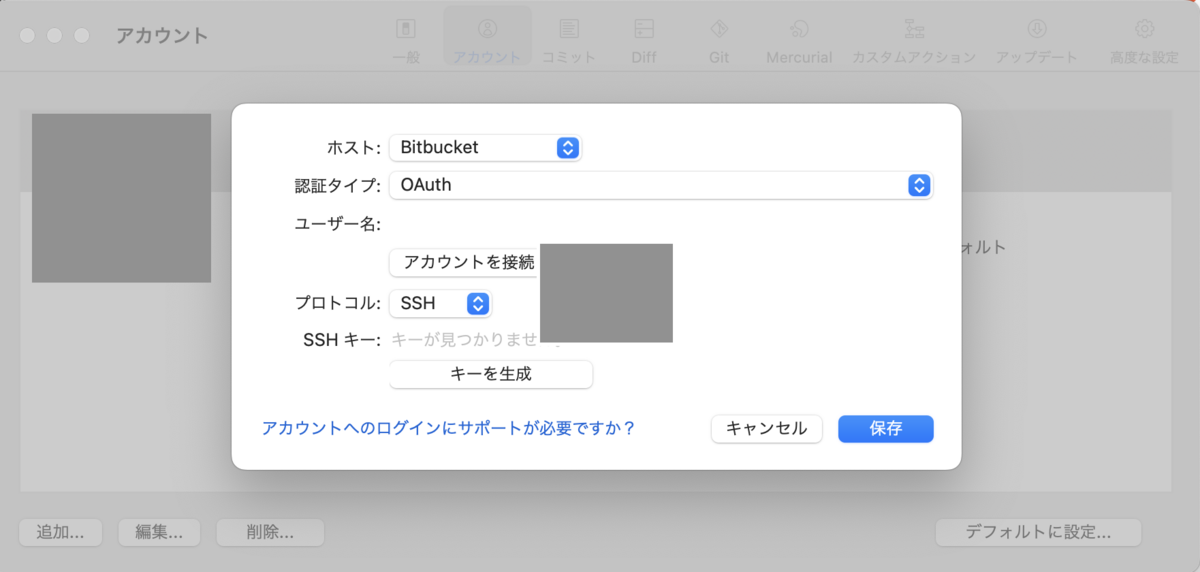This screenshot has width=1200, height=572.
Task: Open the Mercurial preferences icon
Action: click(799, 28)
